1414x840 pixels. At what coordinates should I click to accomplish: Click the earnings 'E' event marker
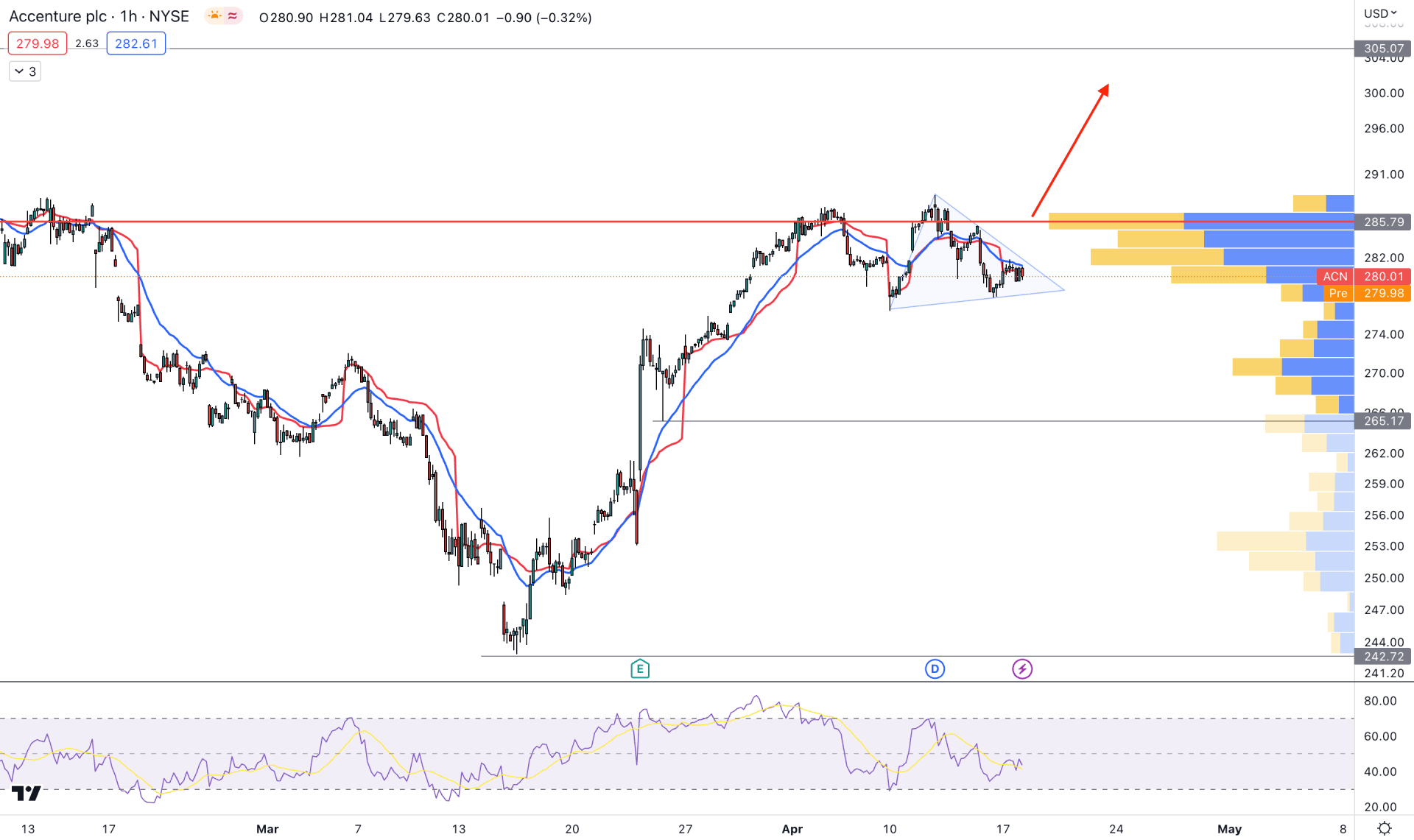[640, 668]
